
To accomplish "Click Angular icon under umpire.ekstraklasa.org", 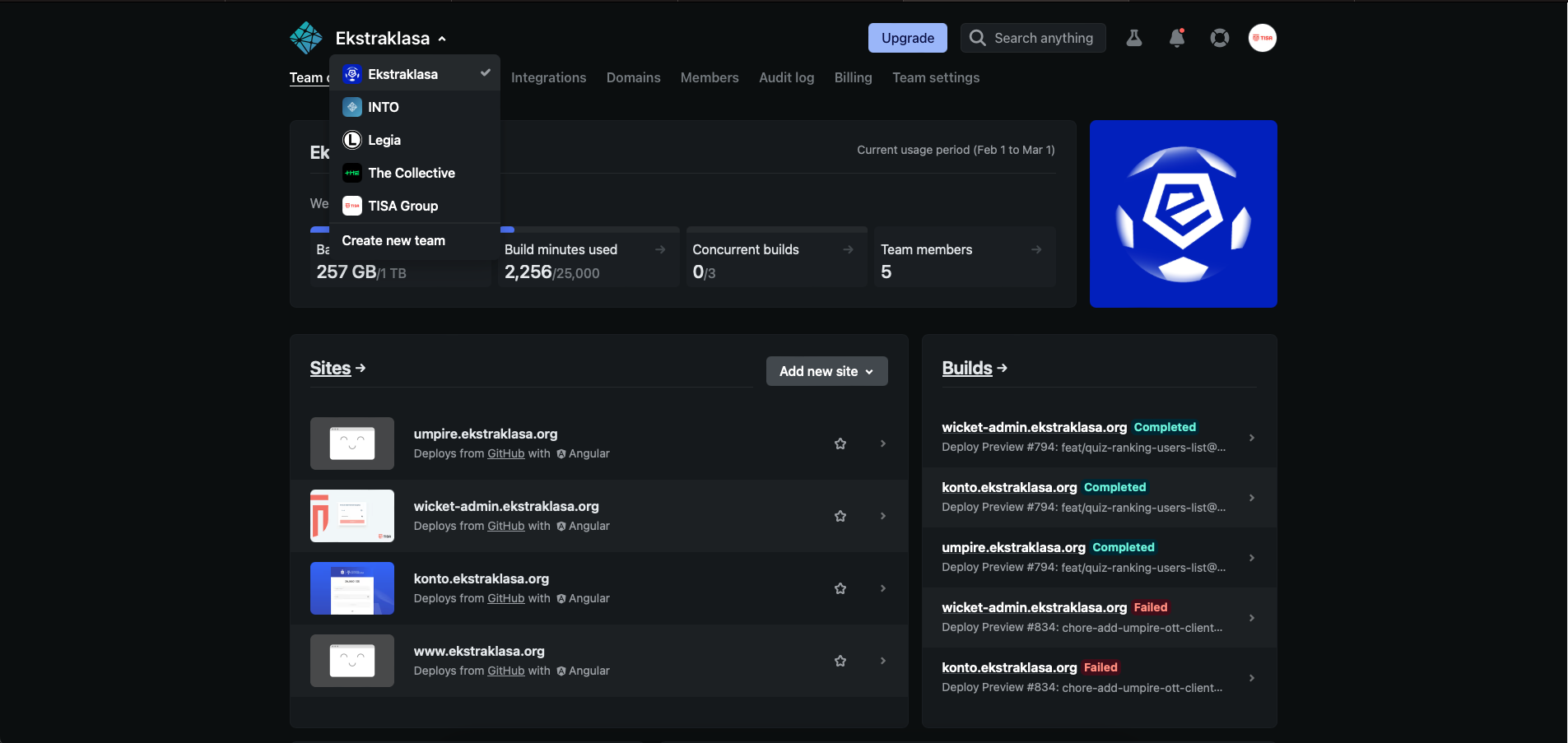I will click(x=561, y=453).
